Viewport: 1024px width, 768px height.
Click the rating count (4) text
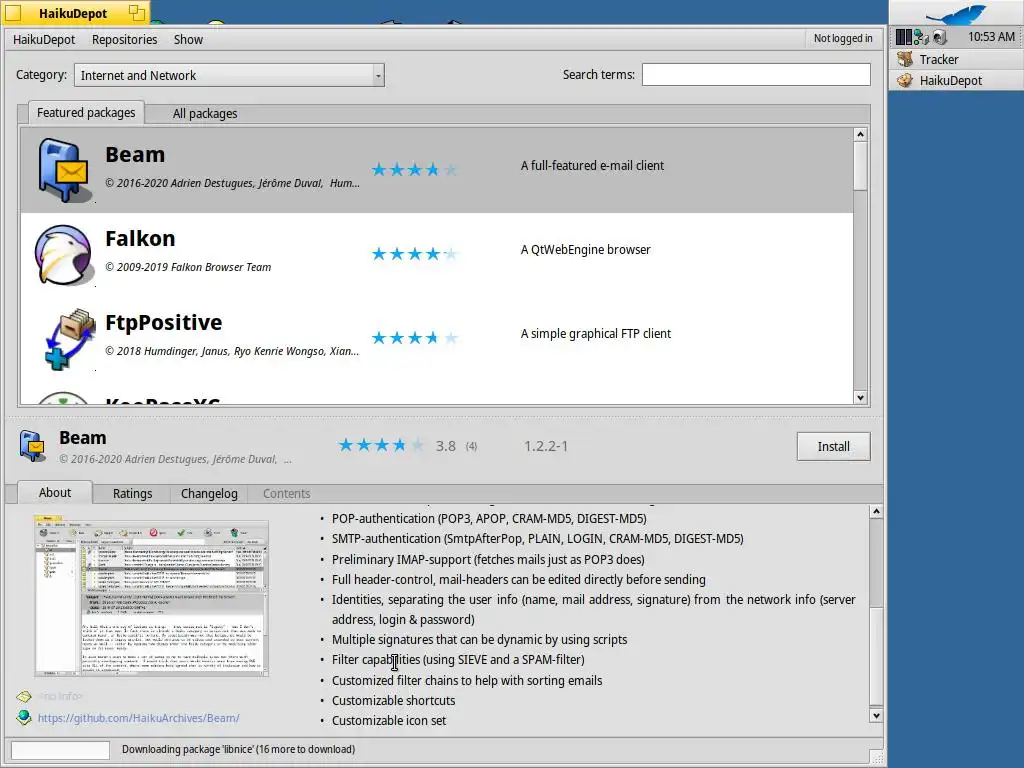[472, 446]
